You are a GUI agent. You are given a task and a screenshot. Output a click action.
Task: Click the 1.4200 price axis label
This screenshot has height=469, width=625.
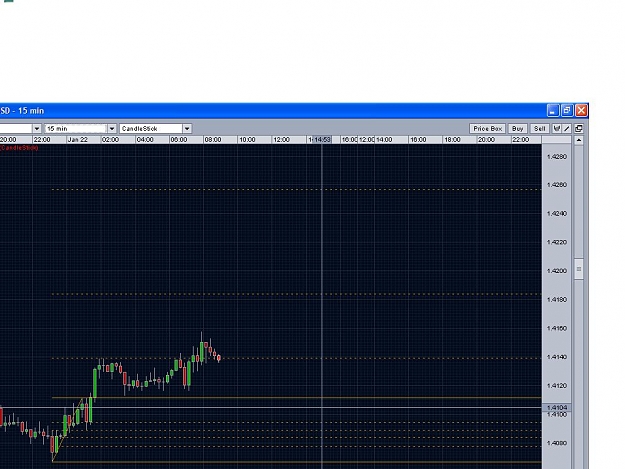556,271
